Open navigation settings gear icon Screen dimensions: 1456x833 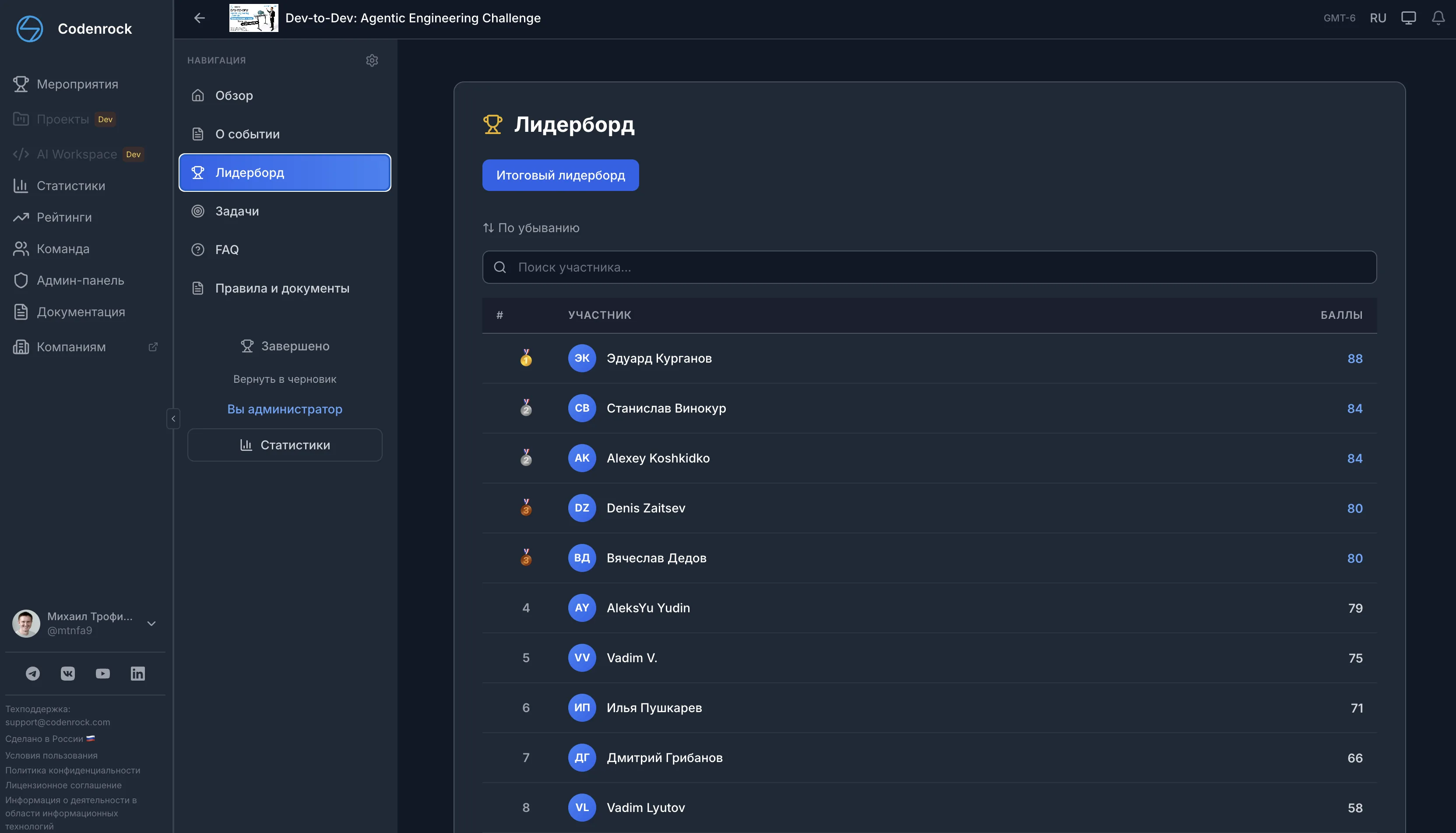(372, 60)
